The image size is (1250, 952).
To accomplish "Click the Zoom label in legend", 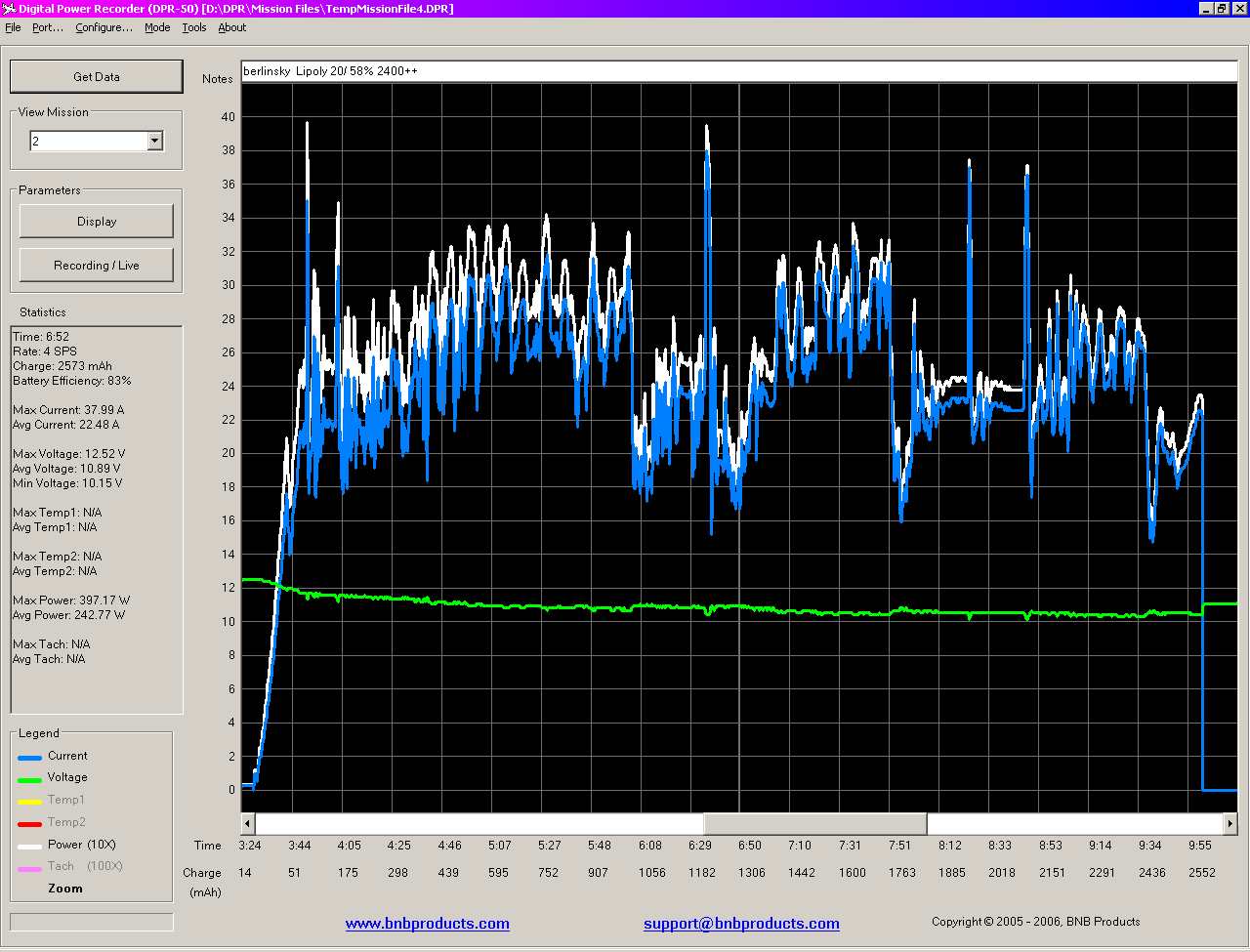I will click(x=65, y=889).
